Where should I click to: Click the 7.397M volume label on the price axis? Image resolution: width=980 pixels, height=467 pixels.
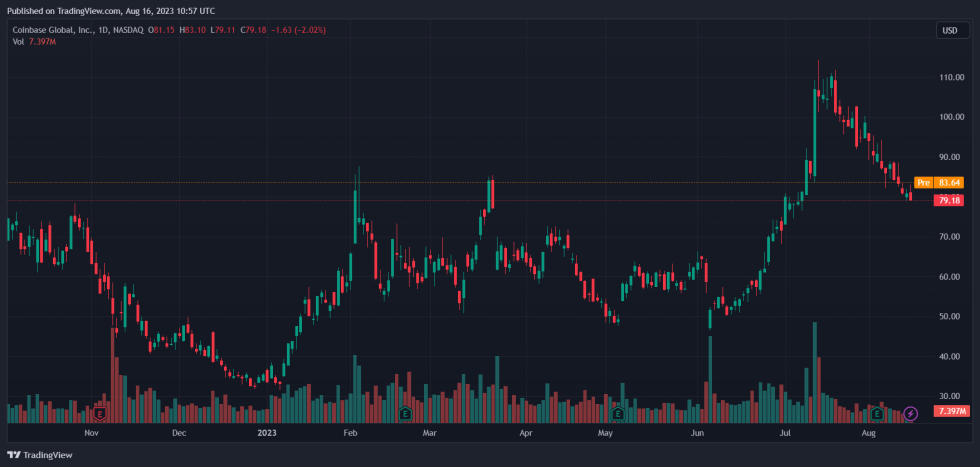950,411
